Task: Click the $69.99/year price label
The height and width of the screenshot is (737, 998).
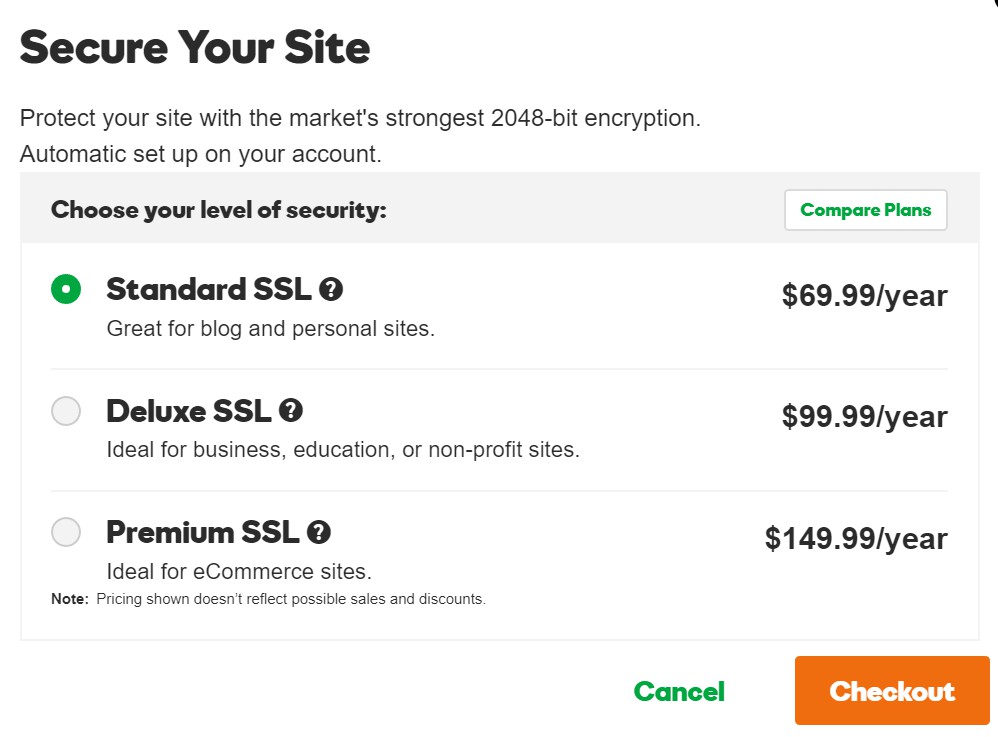Action: 864,295
